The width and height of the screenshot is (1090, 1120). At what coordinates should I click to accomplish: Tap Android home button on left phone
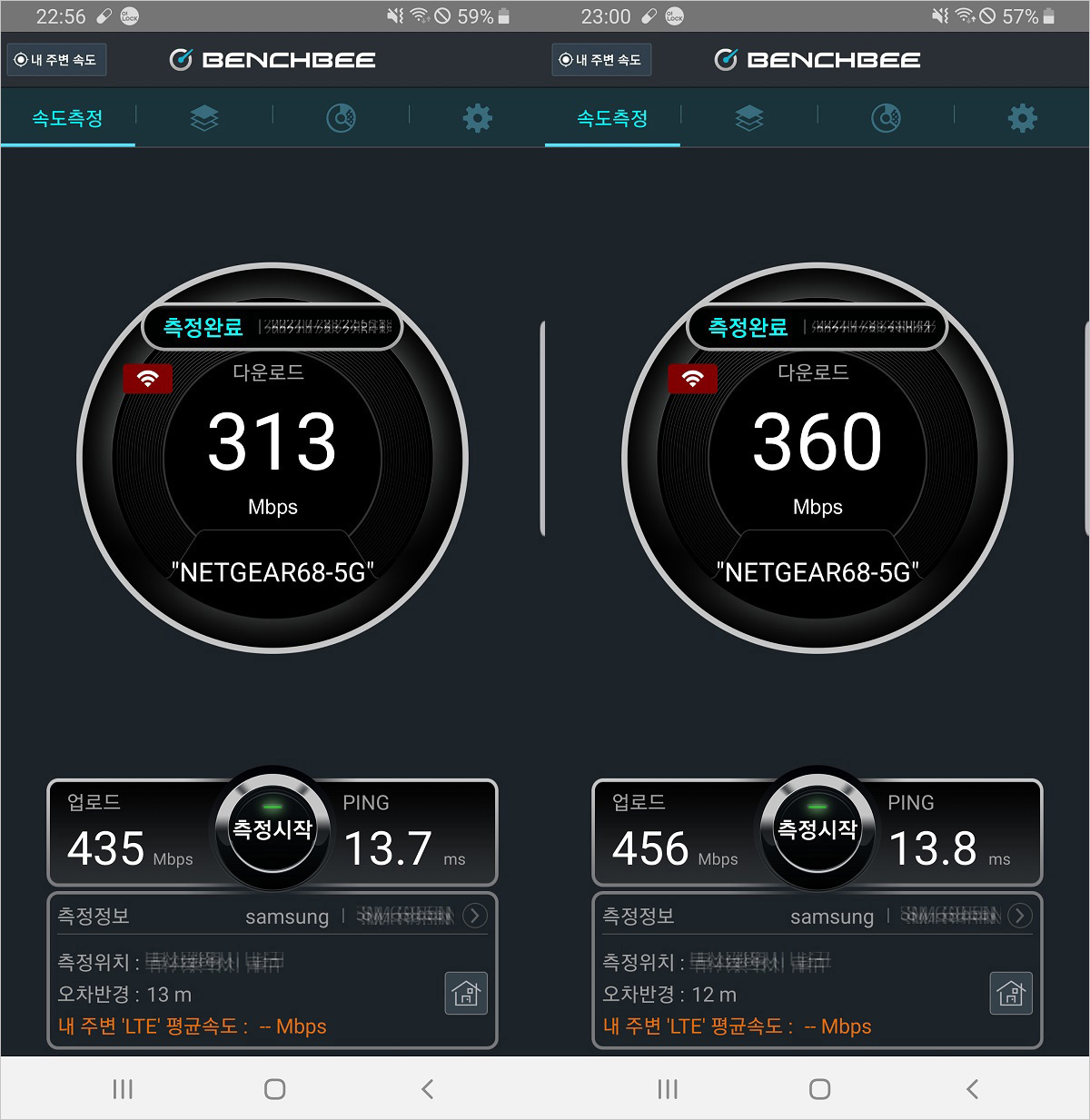tap(274, 1089)
